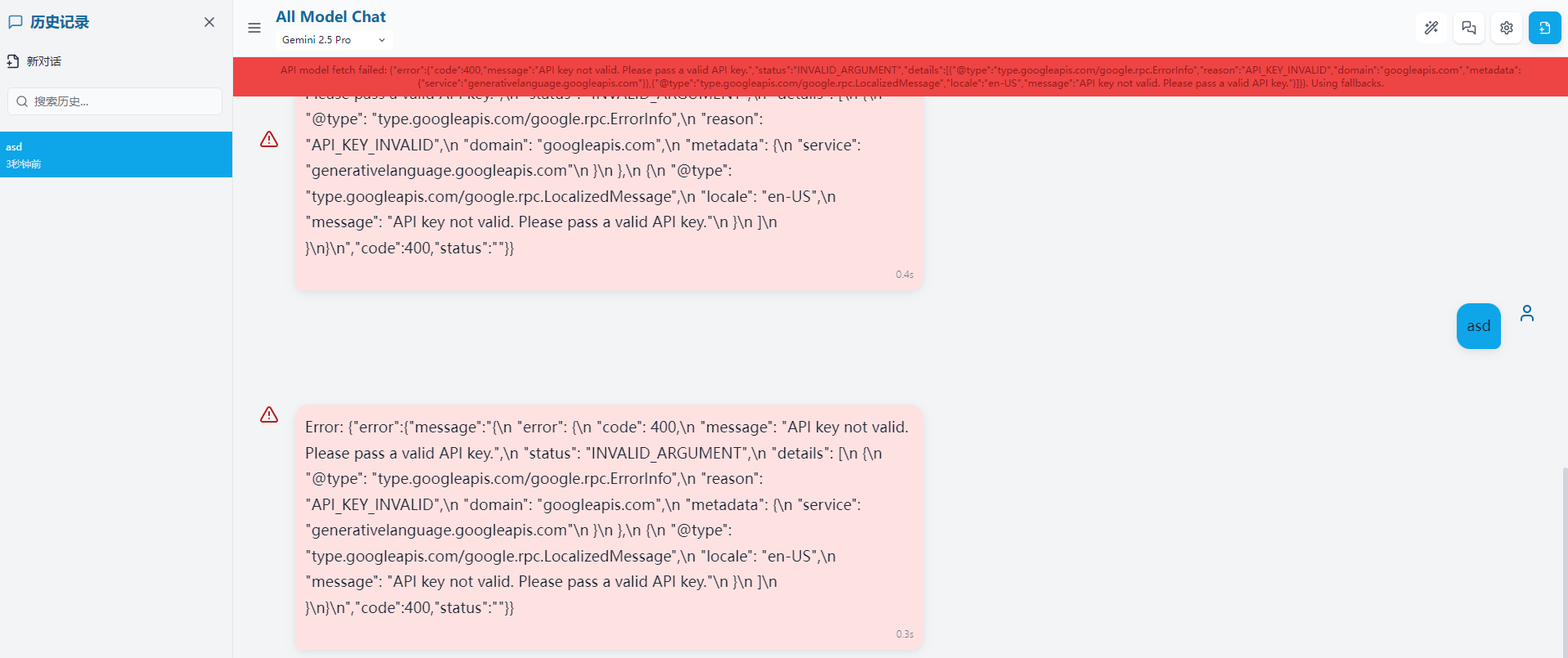Image resolution: width=1568 pixels, height=658 pixels.
Task: Click the blue new file icon button
Action: point(1544,28)
